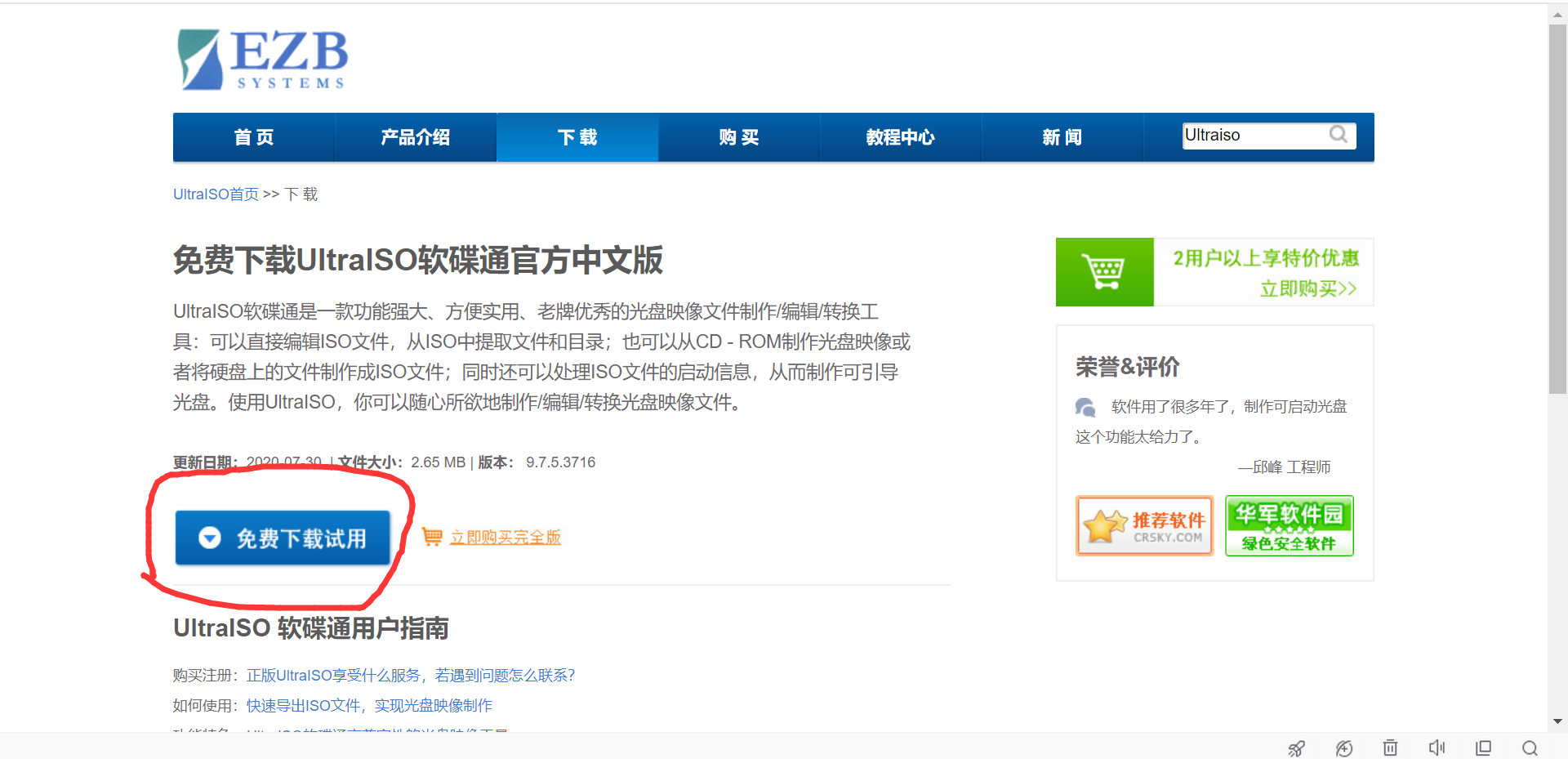Click the rocket icon in browser status bar
1568x759 pixels.
tap(1296, 748)
